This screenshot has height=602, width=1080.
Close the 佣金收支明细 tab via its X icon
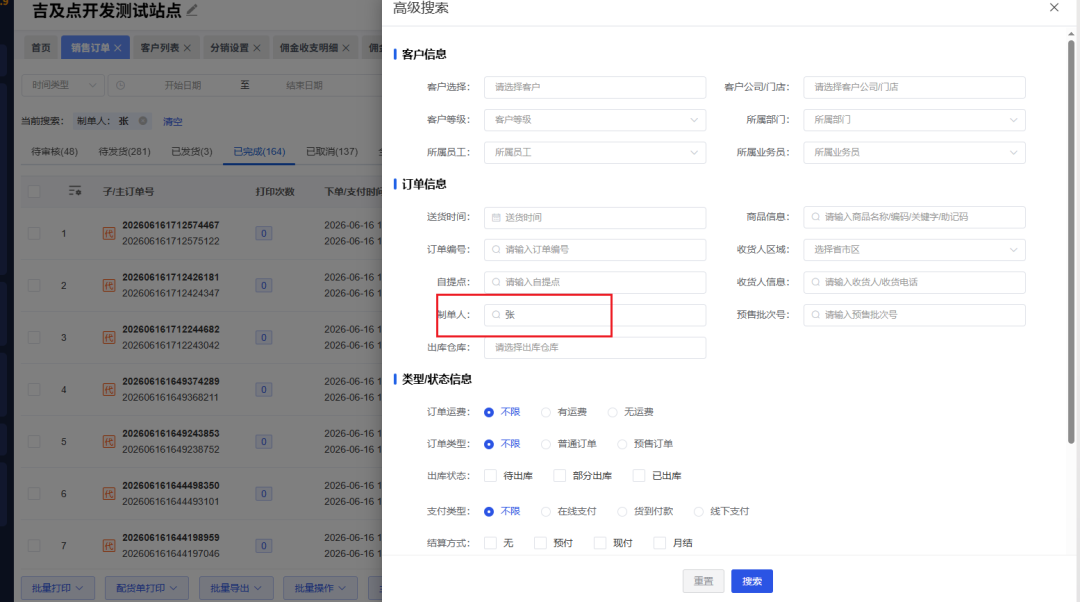click(346, 48)
